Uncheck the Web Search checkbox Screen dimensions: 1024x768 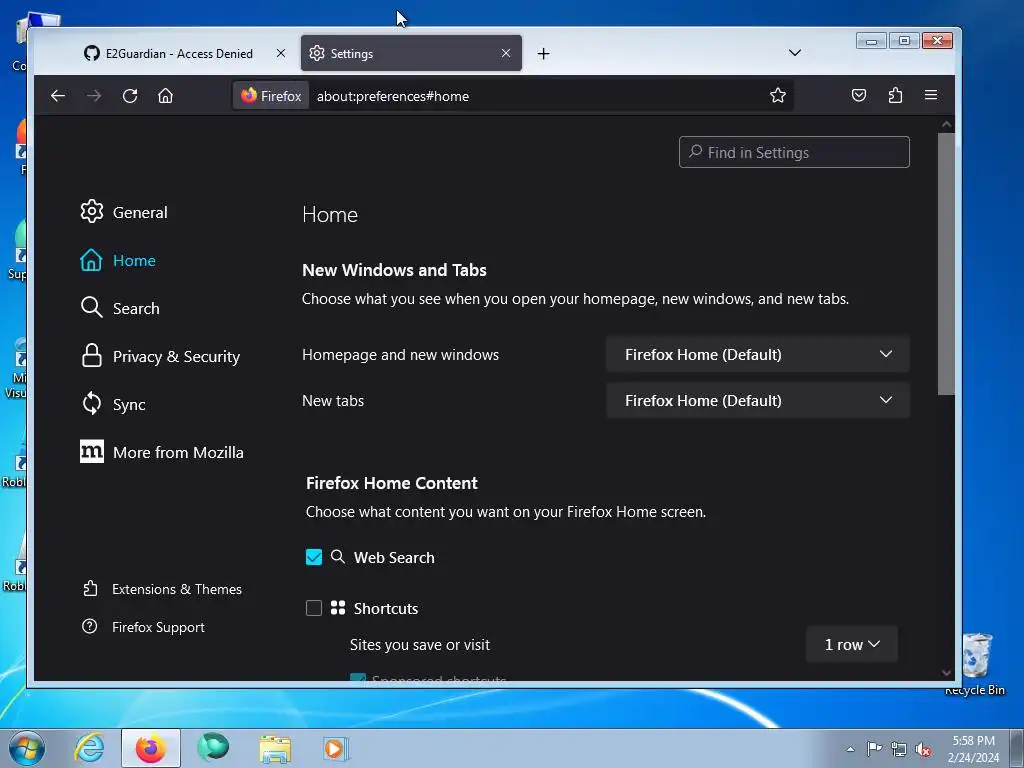point(314,557)
